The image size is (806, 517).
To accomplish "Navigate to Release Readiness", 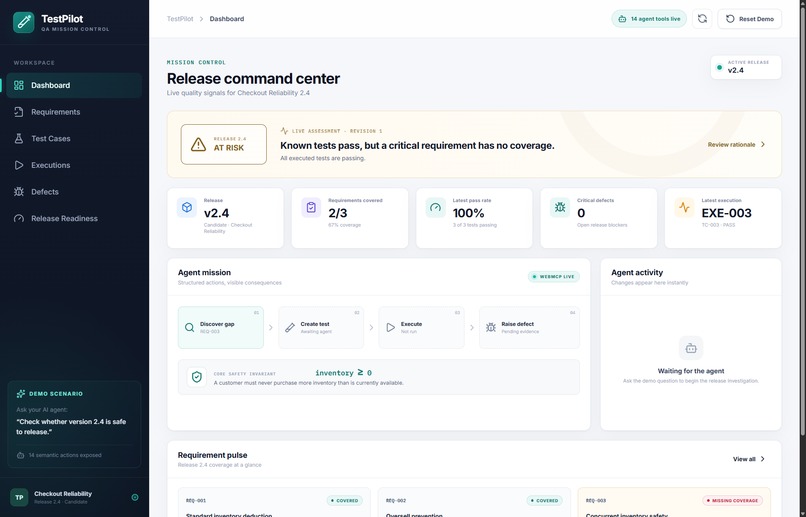I will pos(74,218).
